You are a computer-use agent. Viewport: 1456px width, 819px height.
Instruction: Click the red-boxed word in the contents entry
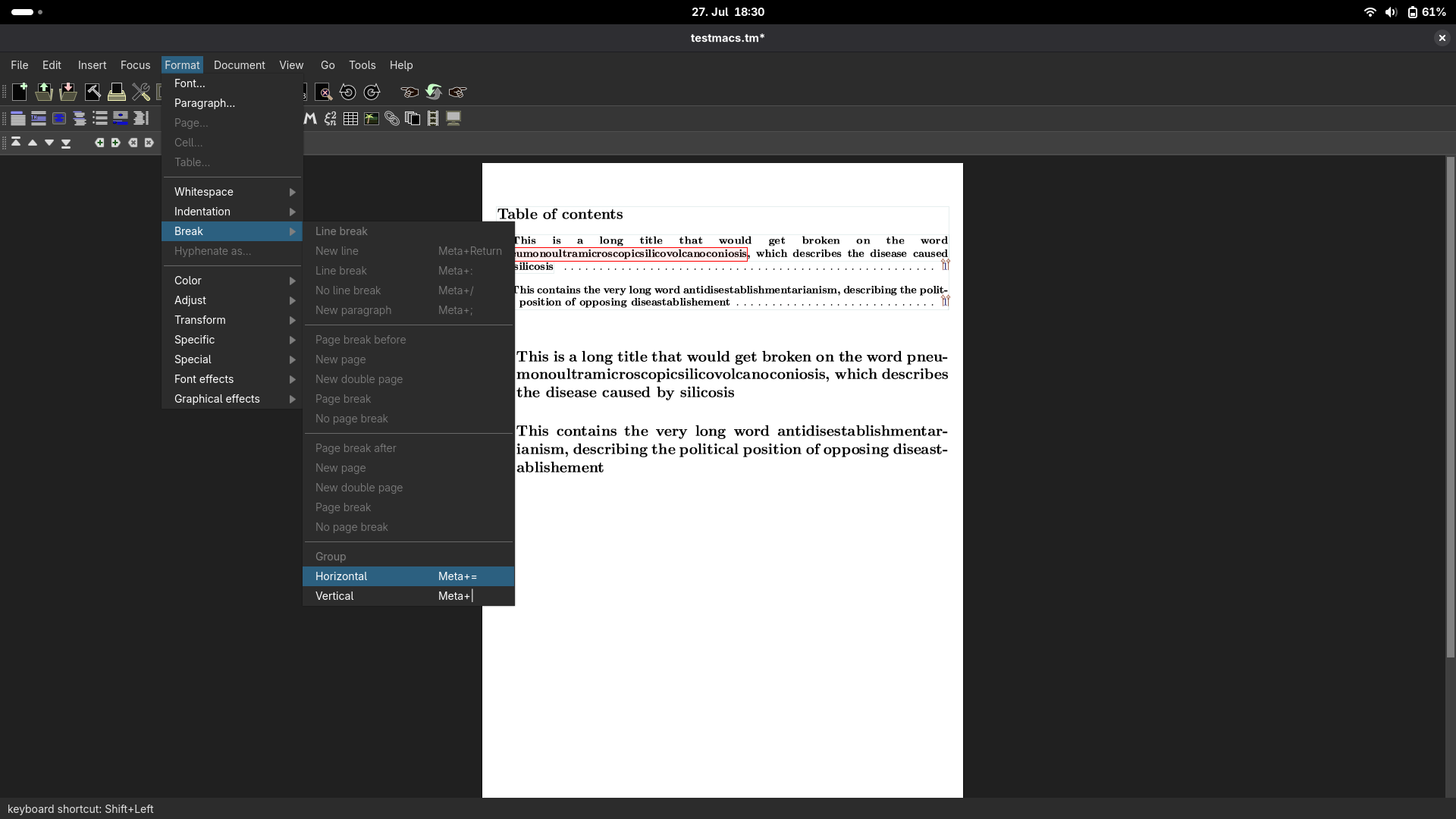click(631, 254)
